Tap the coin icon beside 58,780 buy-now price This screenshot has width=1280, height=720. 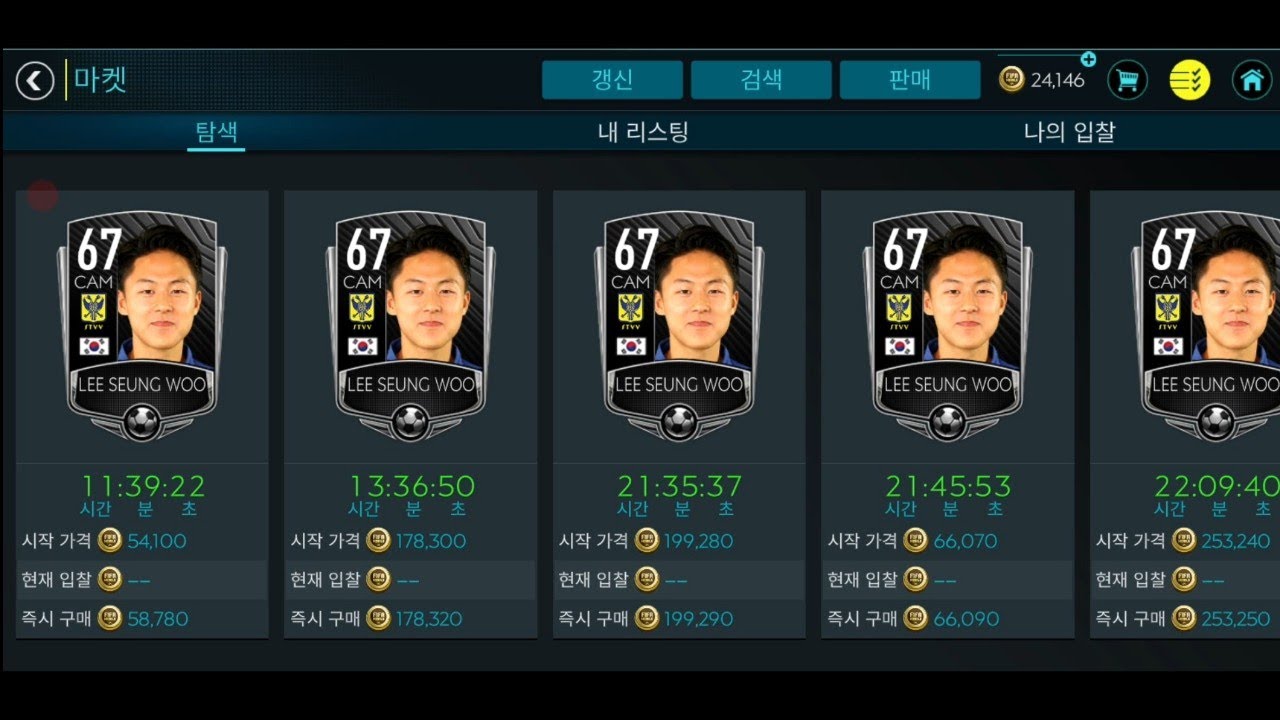coord(110,618)
